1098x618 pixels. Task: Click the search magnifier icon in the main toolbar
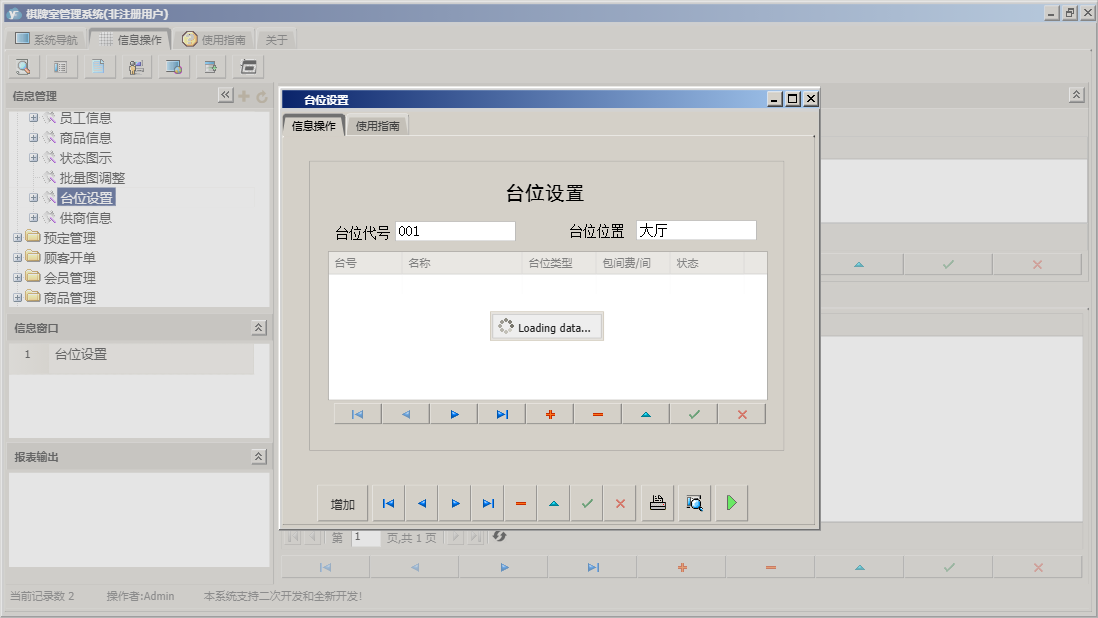click(x=22, y=67)
